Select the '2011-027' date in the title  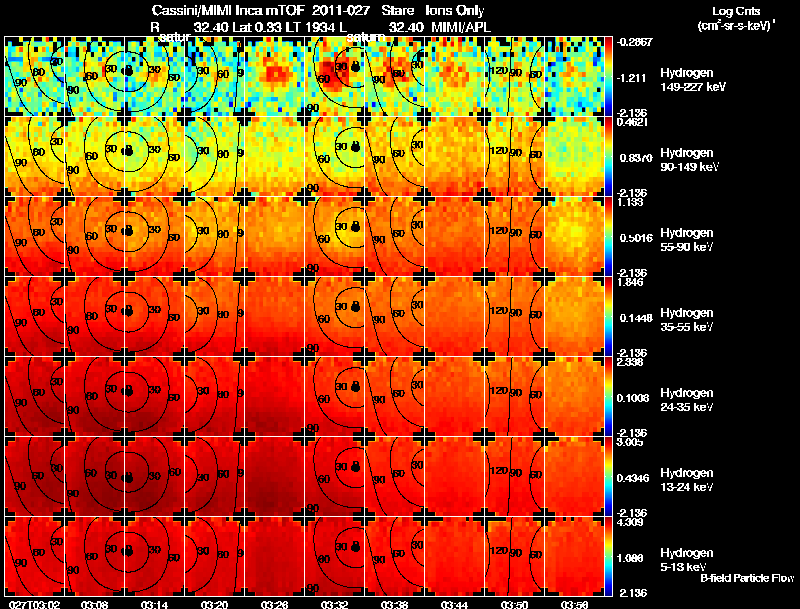pyautogui.click(x=340, y=10)
